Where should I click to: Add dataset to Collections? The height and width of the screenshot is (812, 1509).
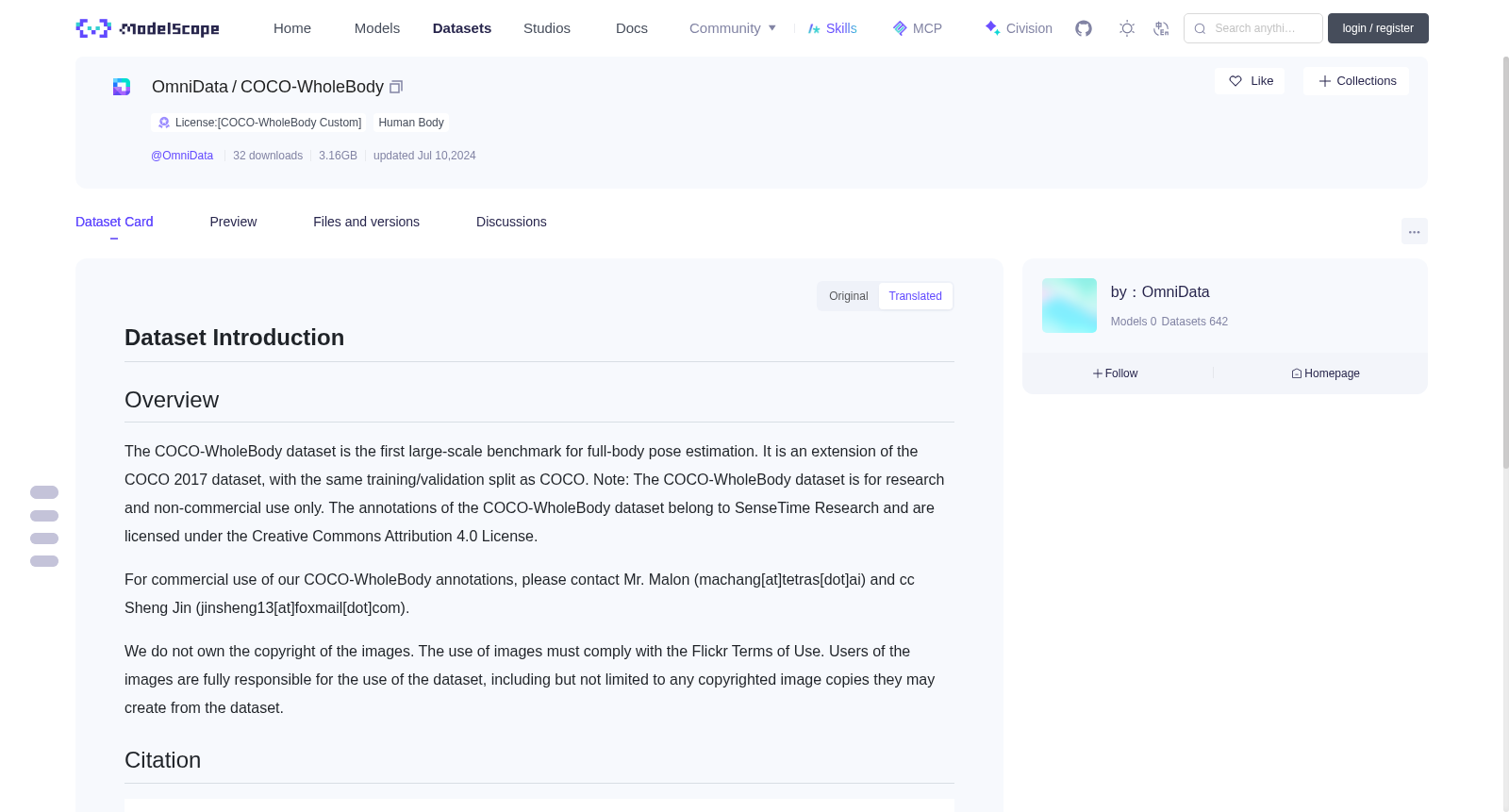coord(1356,81)
